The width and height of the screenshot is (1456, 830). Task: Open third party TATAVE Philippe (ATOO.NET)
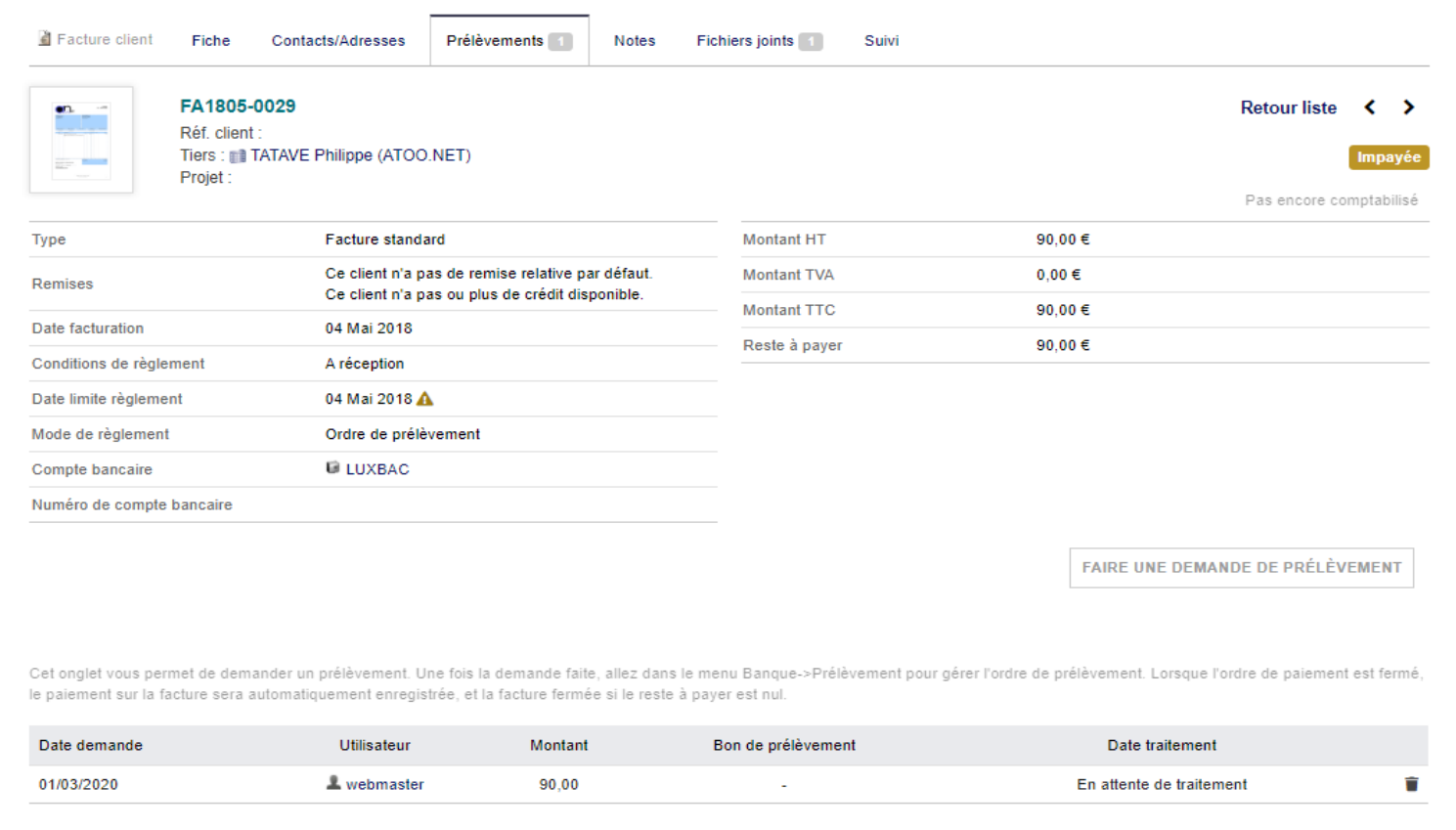[360, 155]
